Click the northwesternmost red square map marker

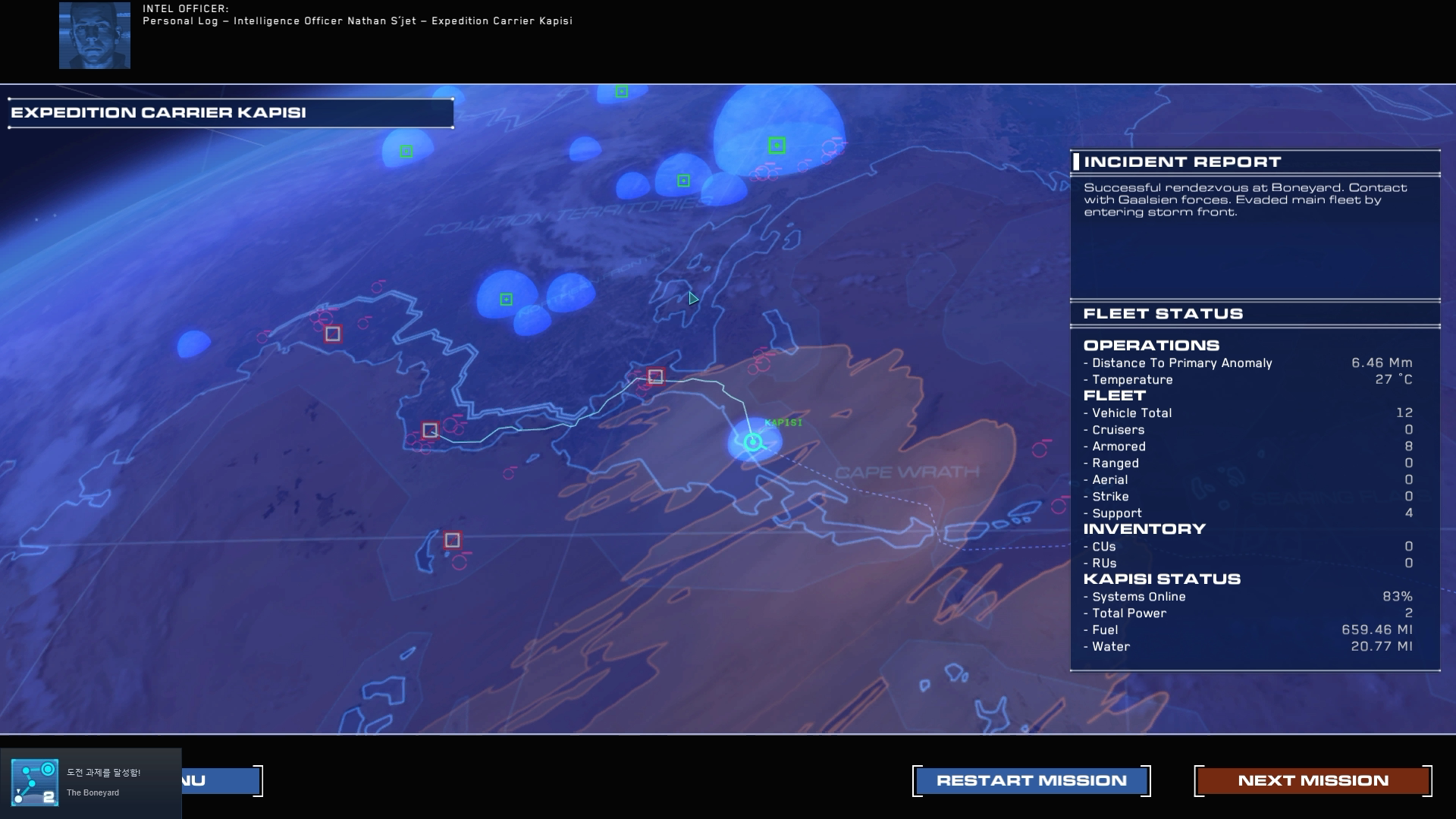click(332, 334)
